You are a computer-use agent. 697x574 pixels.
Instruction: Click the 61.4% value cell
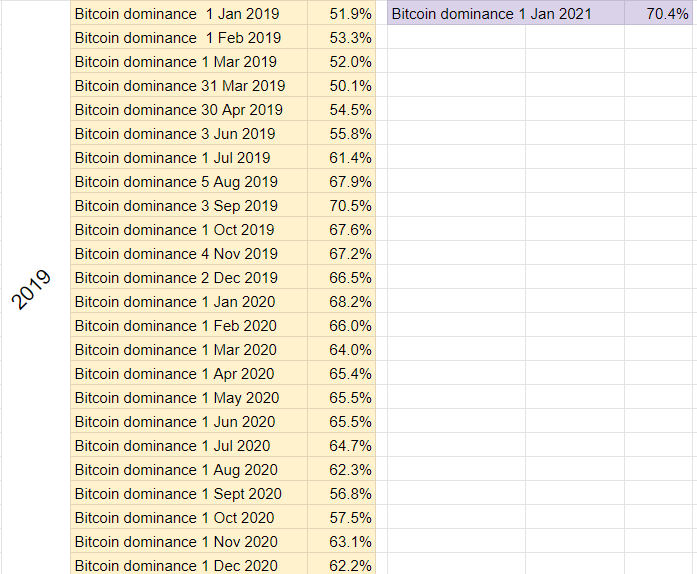point(341,157)
